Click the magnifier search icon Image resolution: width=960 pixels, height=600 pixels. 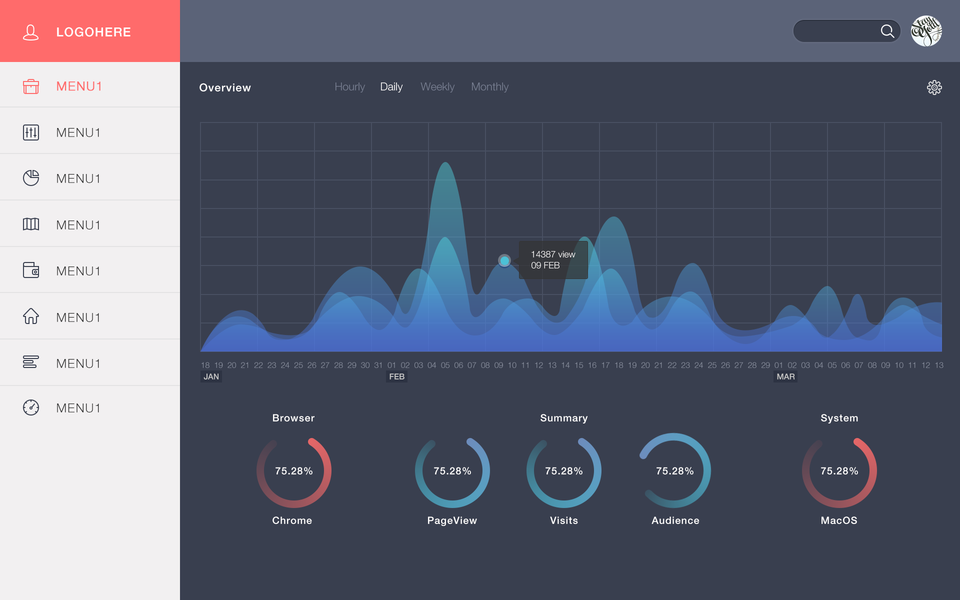(x=887, y=31)
